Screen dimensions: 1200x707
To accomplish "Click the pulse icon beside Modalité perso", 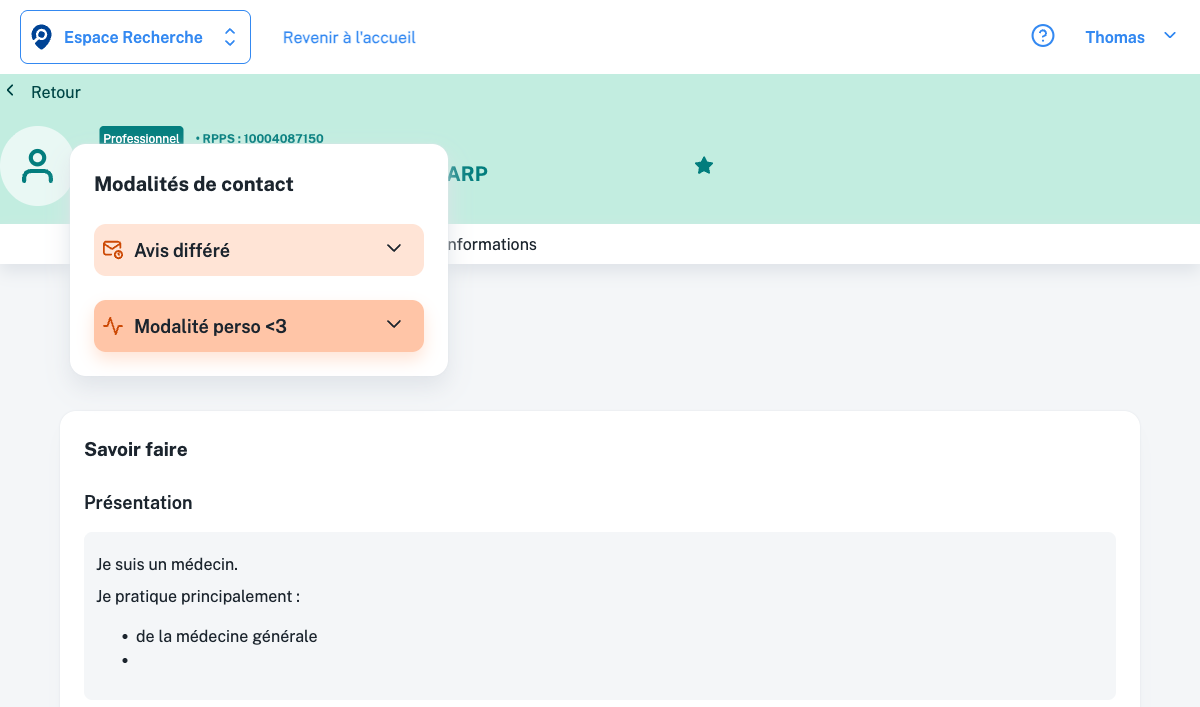I will 113,326.
